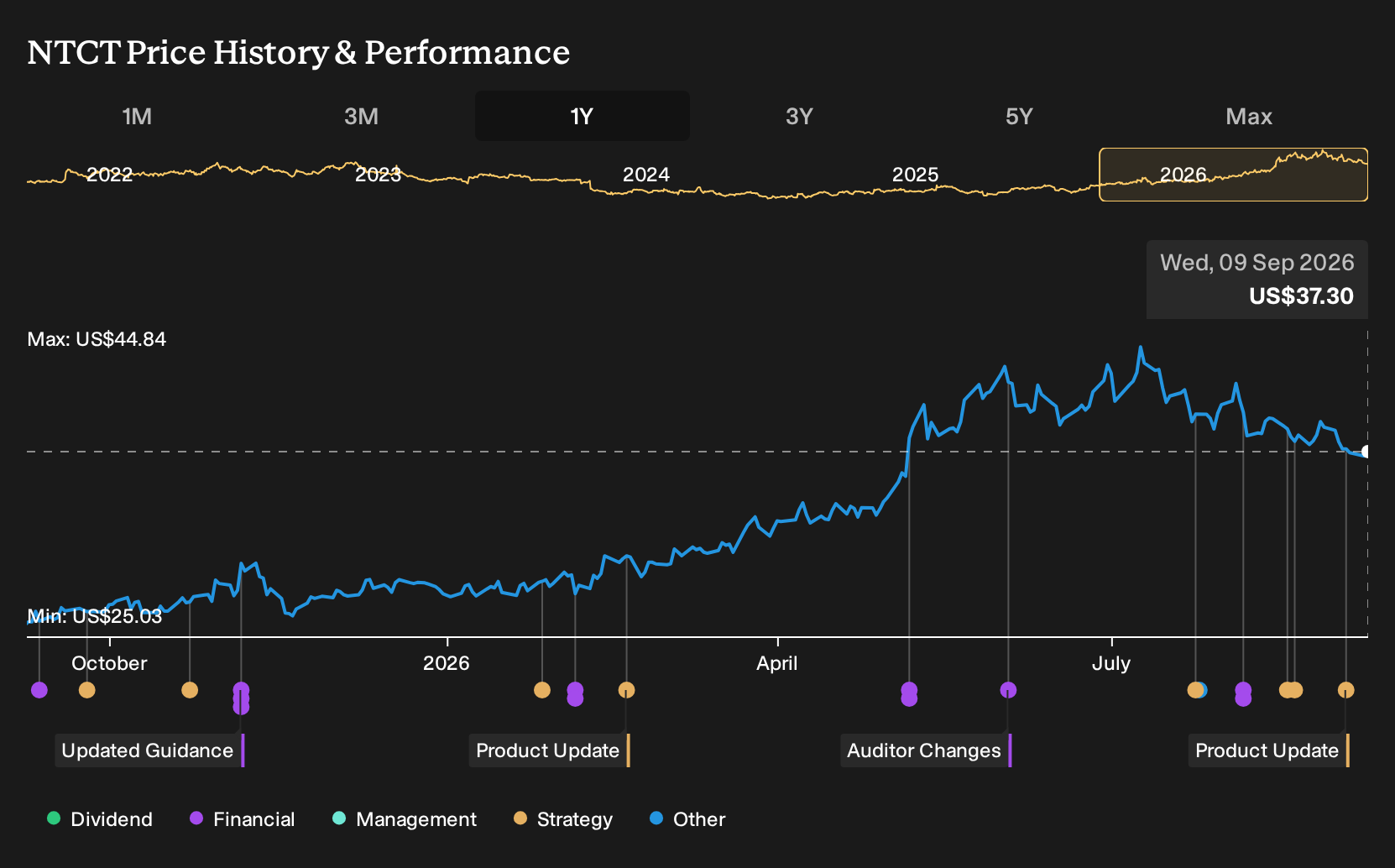This screenshot has height=868, width=1395.
Task: Jump to 2023 on the overview timeline
Action: point(378,175)
